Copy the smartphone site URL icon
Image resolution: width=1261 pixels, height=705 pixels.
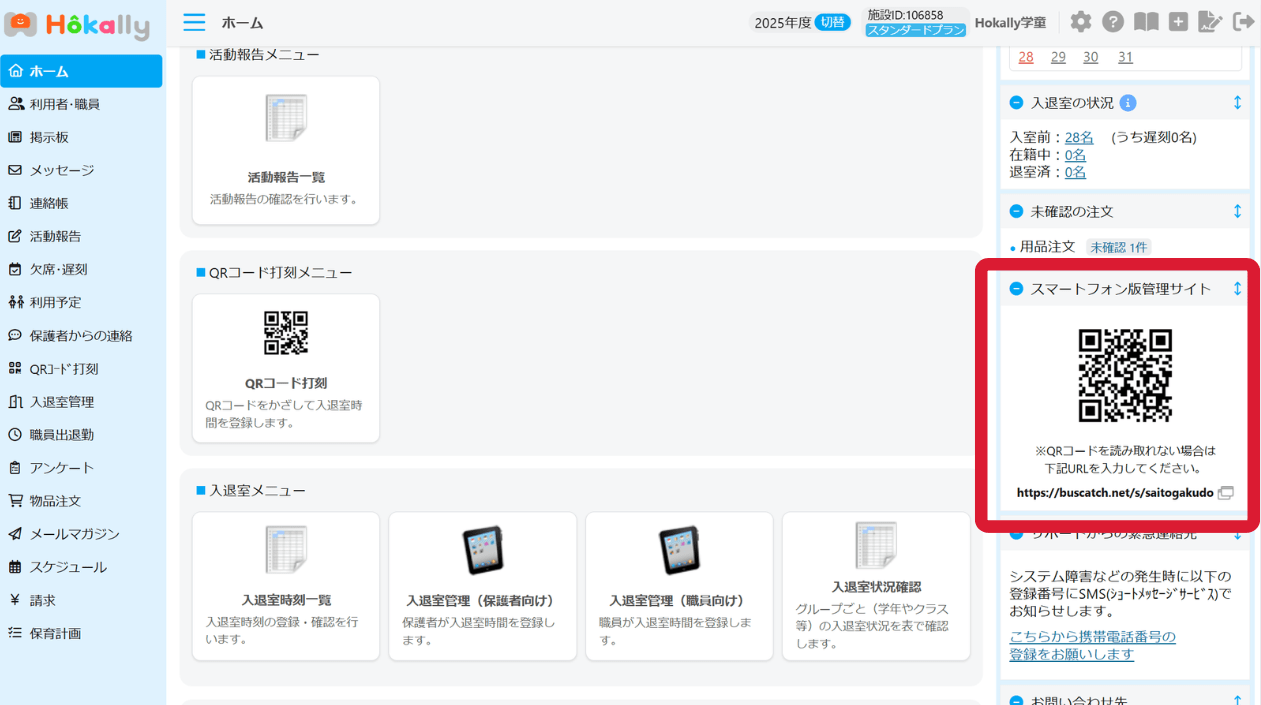pos(1226,493)
